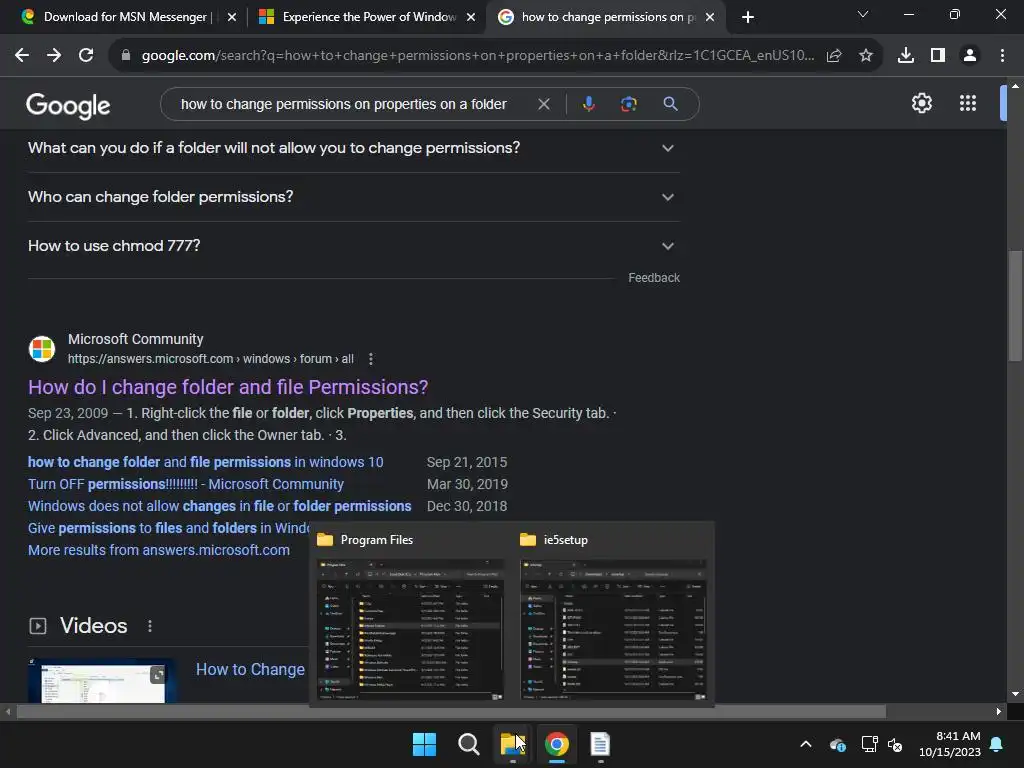This screenshot has height=768, width=1024.
Task: Click the Google search input field
Action: (344, 104)
